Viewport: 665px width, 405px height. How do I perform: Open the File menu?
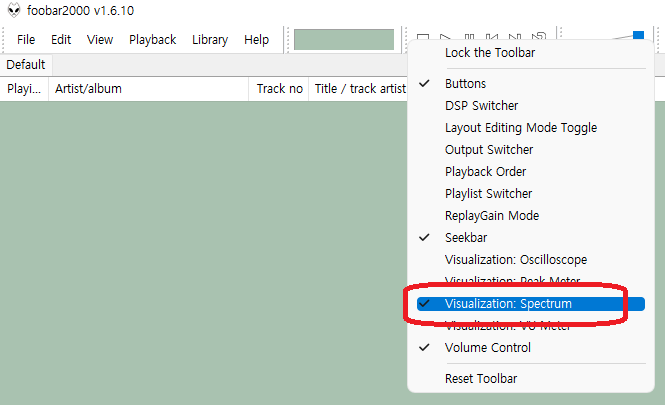[x=26, y=39]
